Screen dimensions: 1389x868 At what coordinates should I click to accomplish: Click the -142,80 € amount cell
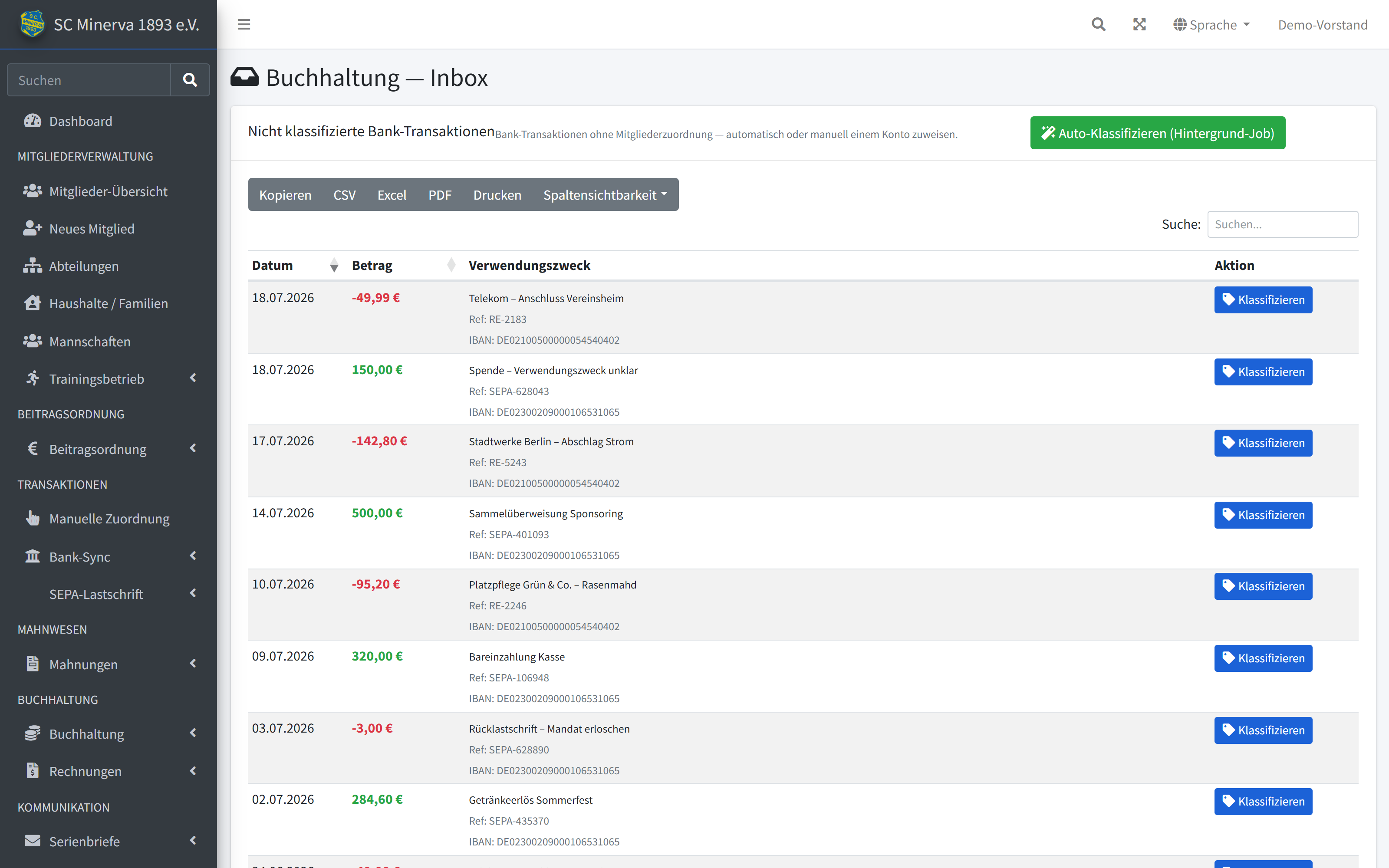coord(379,441)
